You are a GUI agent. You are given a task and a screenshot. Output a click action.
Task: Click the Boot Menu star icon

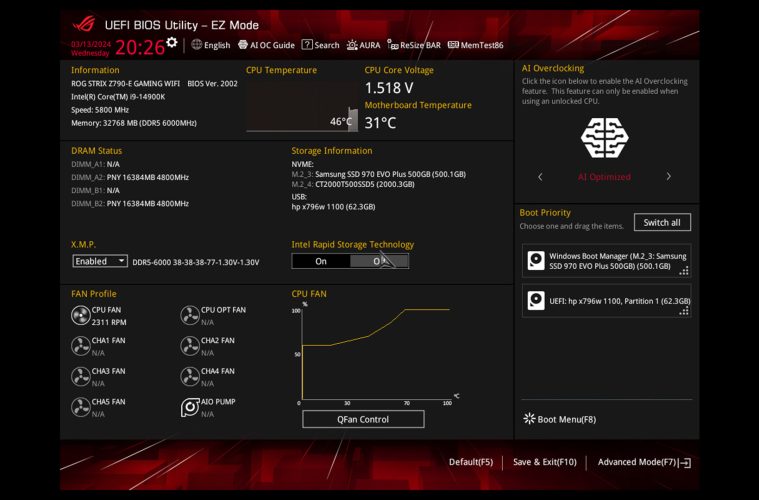[x=530, y=419]
